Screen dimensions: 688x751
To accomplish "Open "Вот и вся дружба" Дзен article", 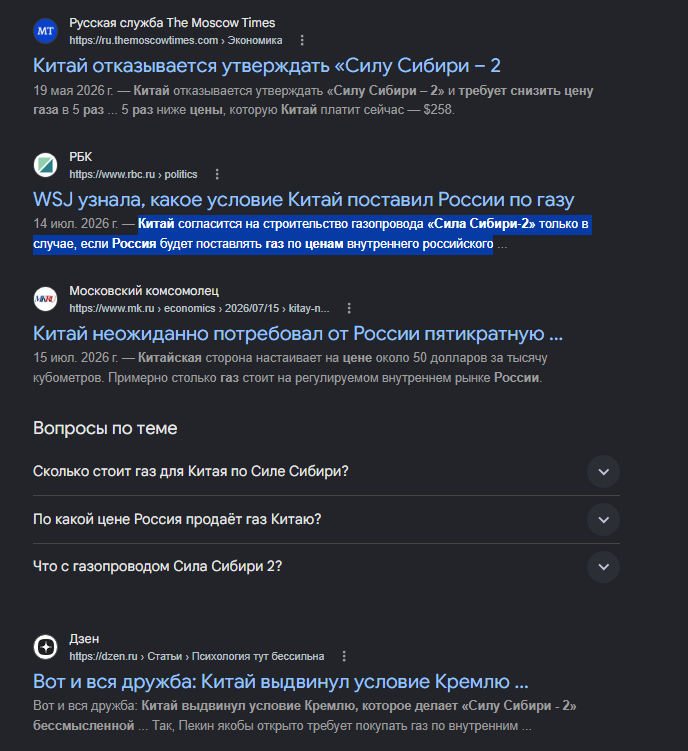I will [x=281, y=682].
